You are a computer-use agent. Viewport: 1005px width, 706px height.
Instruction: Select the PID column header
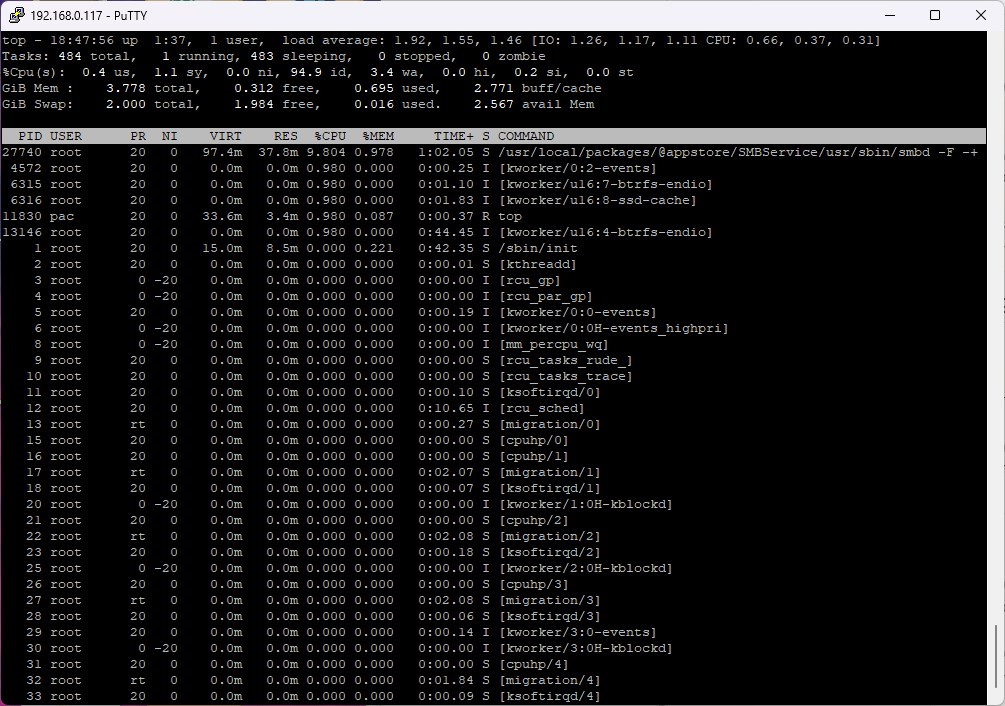tap(29, 136)
